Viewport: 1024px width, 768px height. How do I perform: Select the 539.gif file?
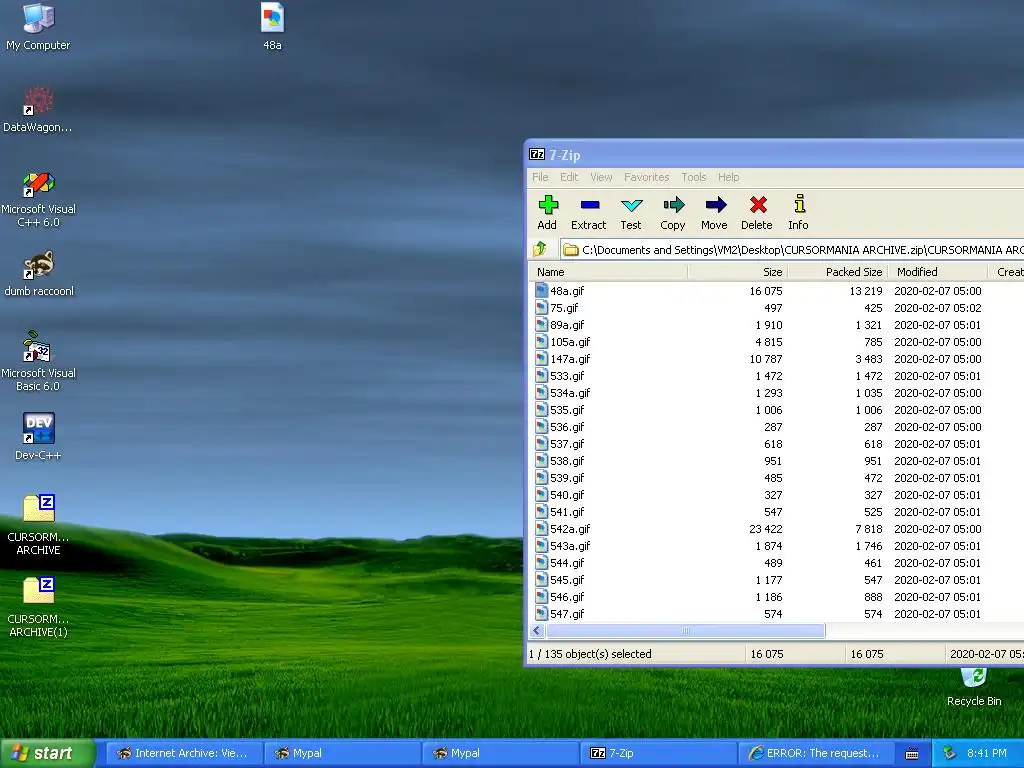point(567,477)
